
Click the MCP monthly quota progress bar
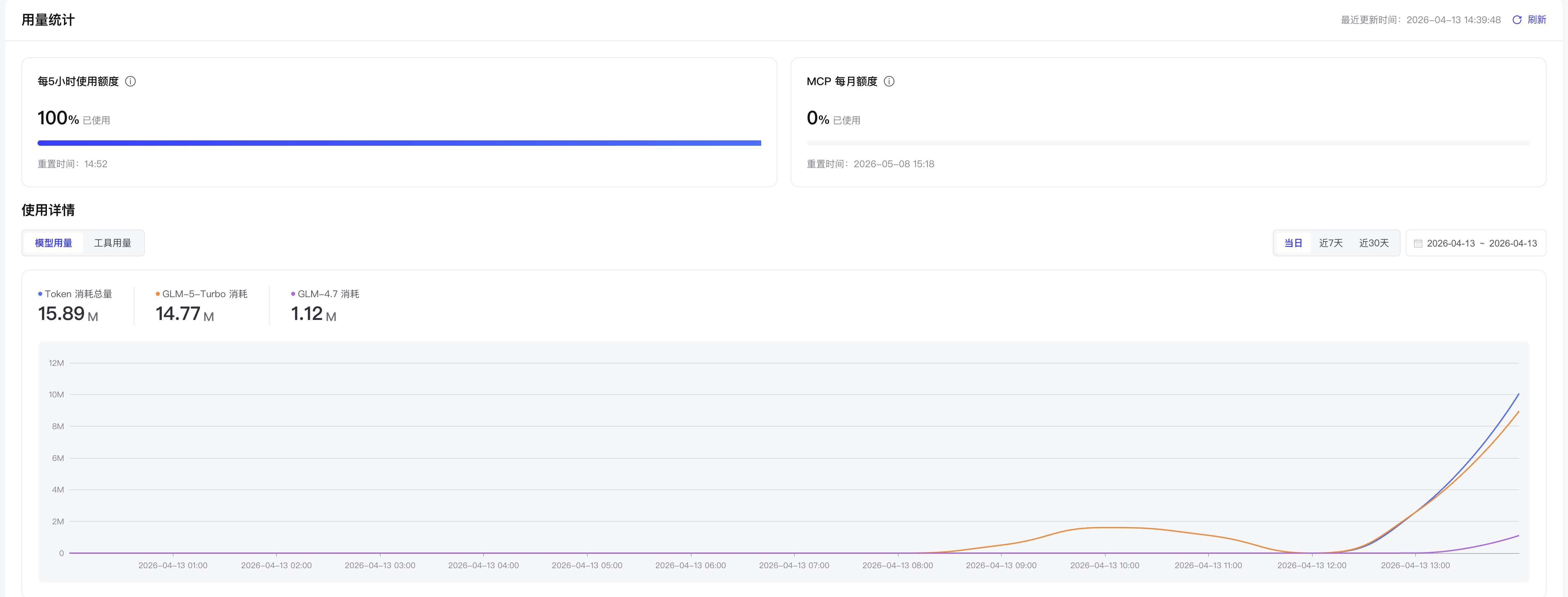[1168, 143]
